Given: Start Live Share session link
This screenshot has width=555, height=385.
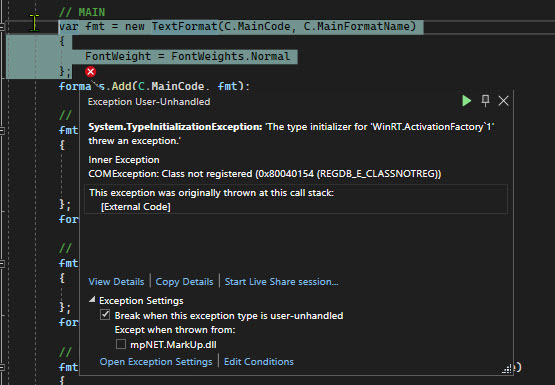Looking at the screenshot, I should [x=281, y=282].
